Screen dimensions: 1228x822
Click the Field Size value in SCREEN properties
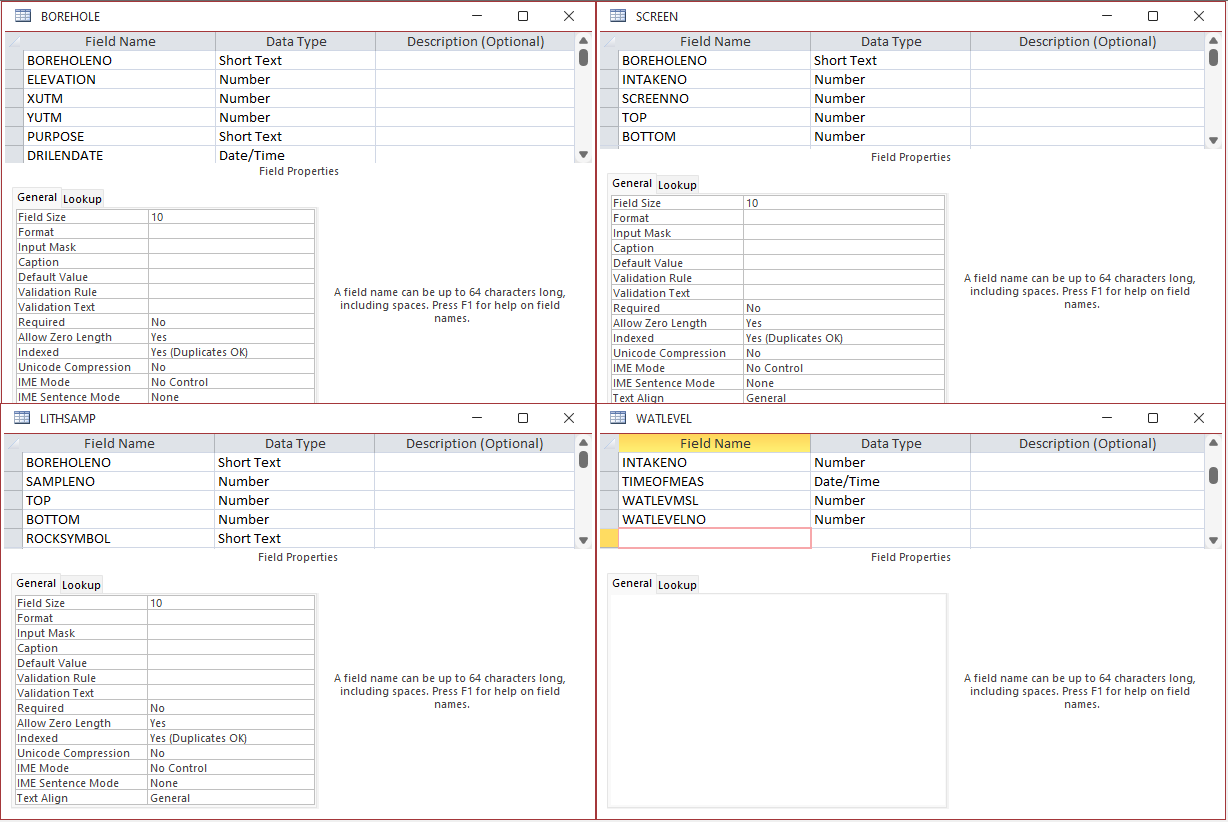pos(844,203)
